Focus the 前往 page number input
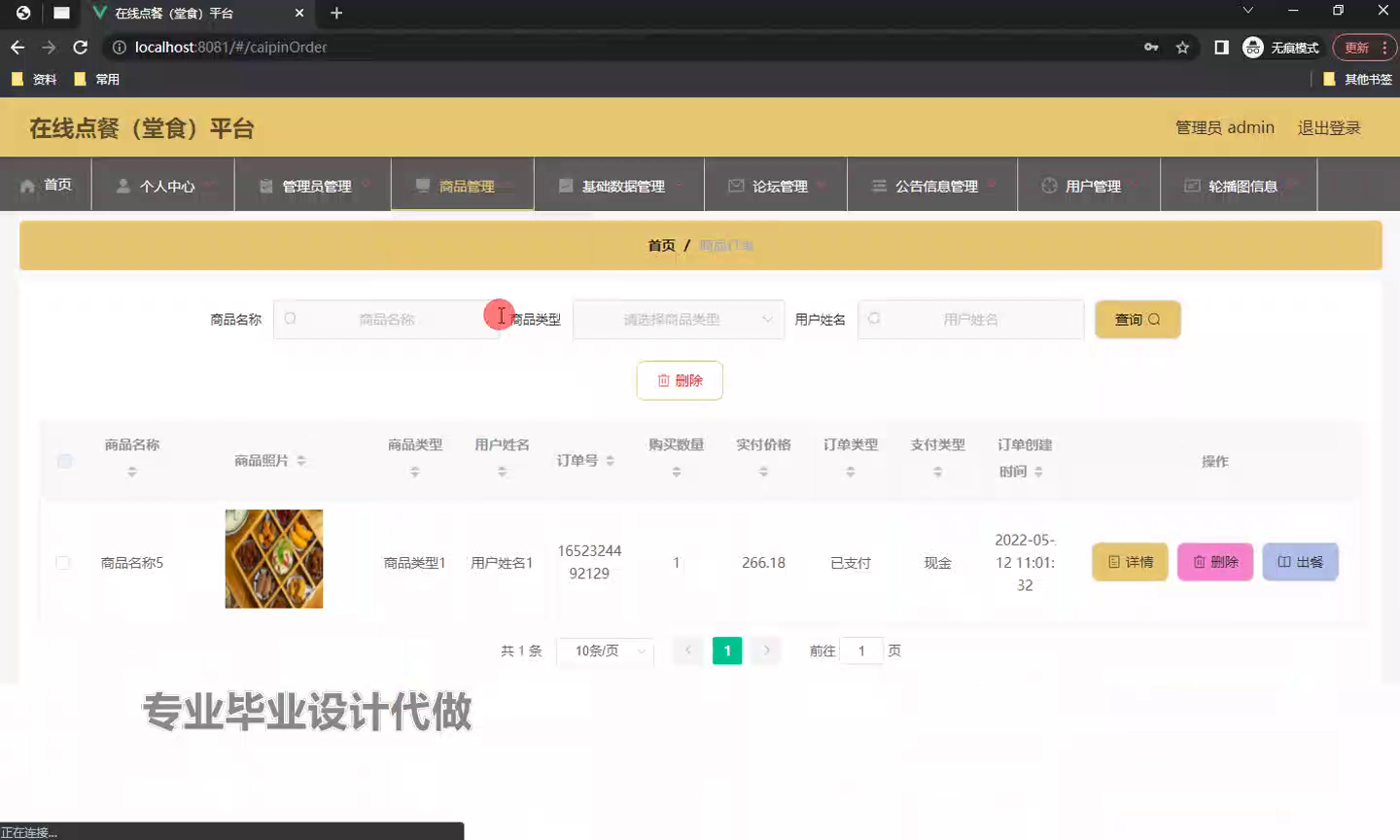Image resolution: width=1400 pixels, height=840 pixels. 861,650
